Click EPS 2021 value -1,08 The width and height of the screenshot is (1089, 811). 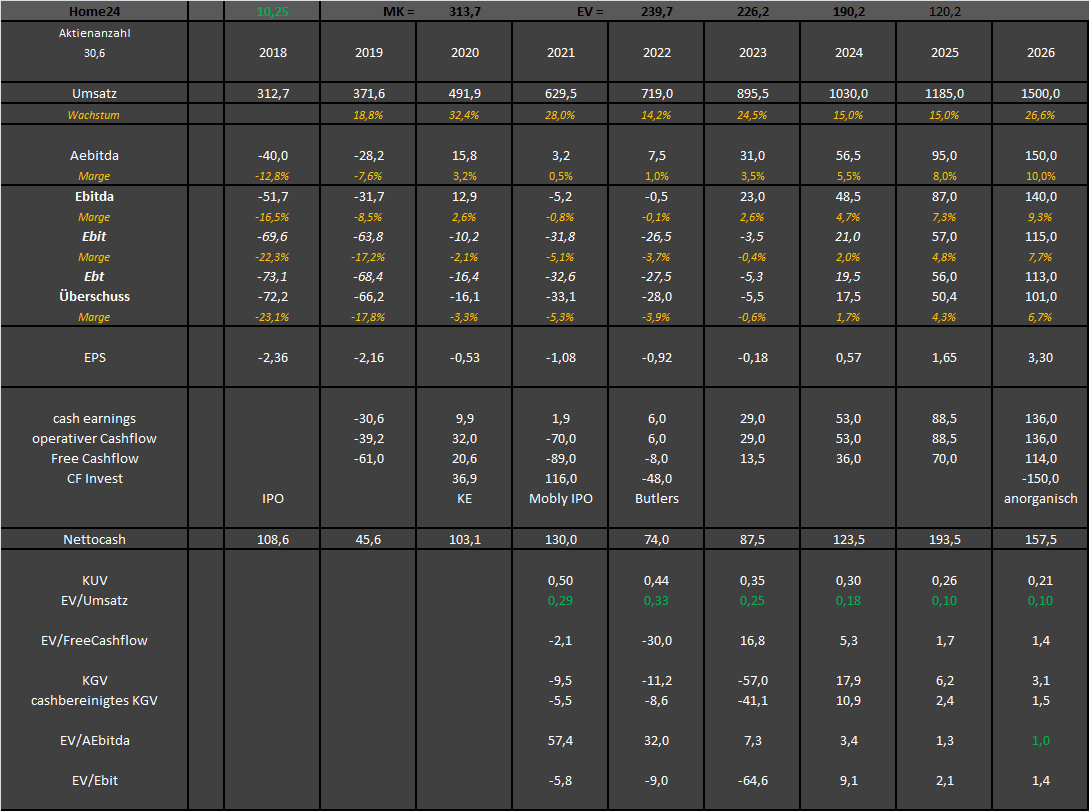pyautogui.click(x=560, y=358)
